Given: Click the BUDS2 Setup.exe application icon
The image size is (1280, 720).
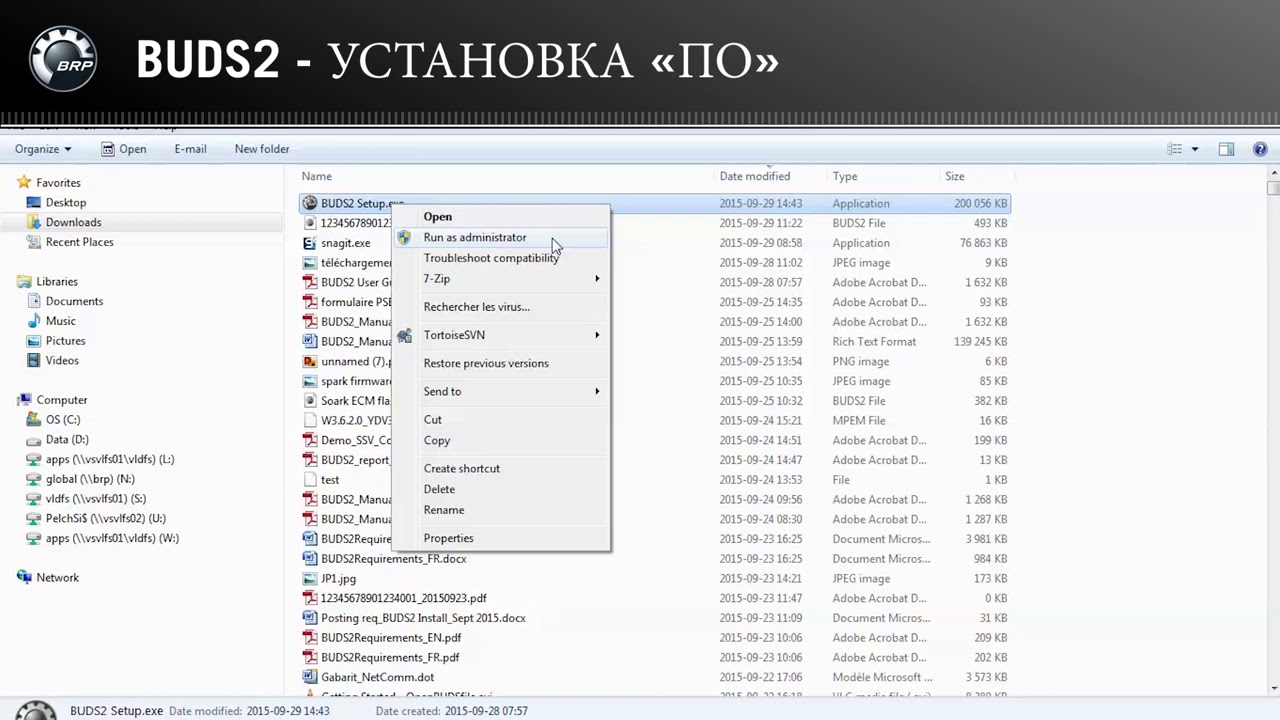Looking at the screenshot, I should (x=310, y=203).
